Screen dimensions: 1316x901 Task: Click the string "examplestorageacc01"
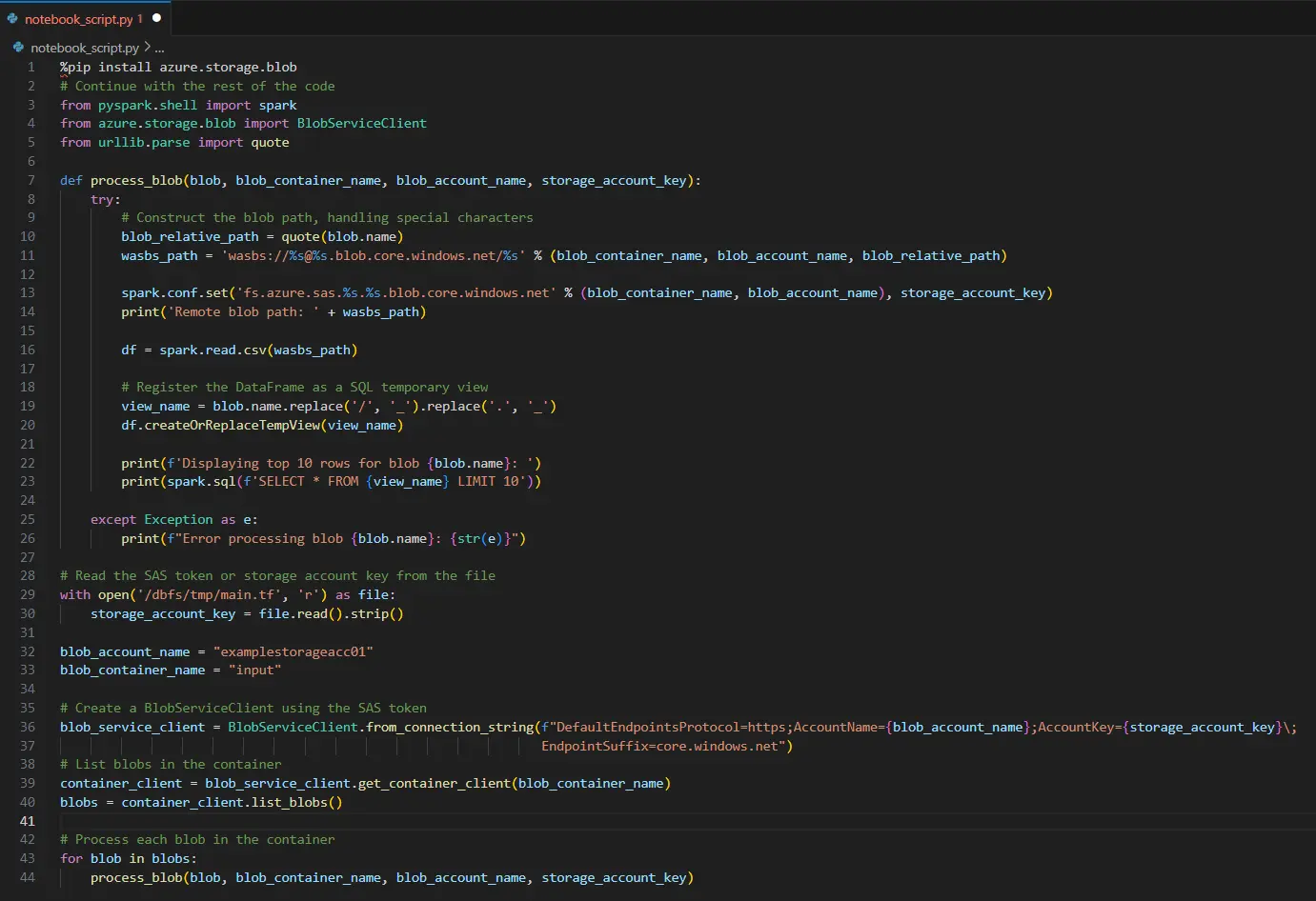click(294, 651)
